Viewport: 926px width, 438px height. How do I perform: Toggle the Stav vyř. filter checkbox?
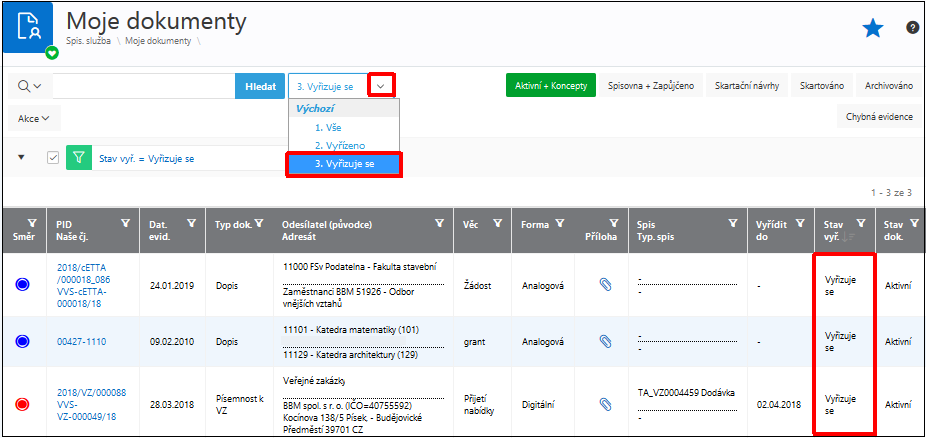click(54, 158)
